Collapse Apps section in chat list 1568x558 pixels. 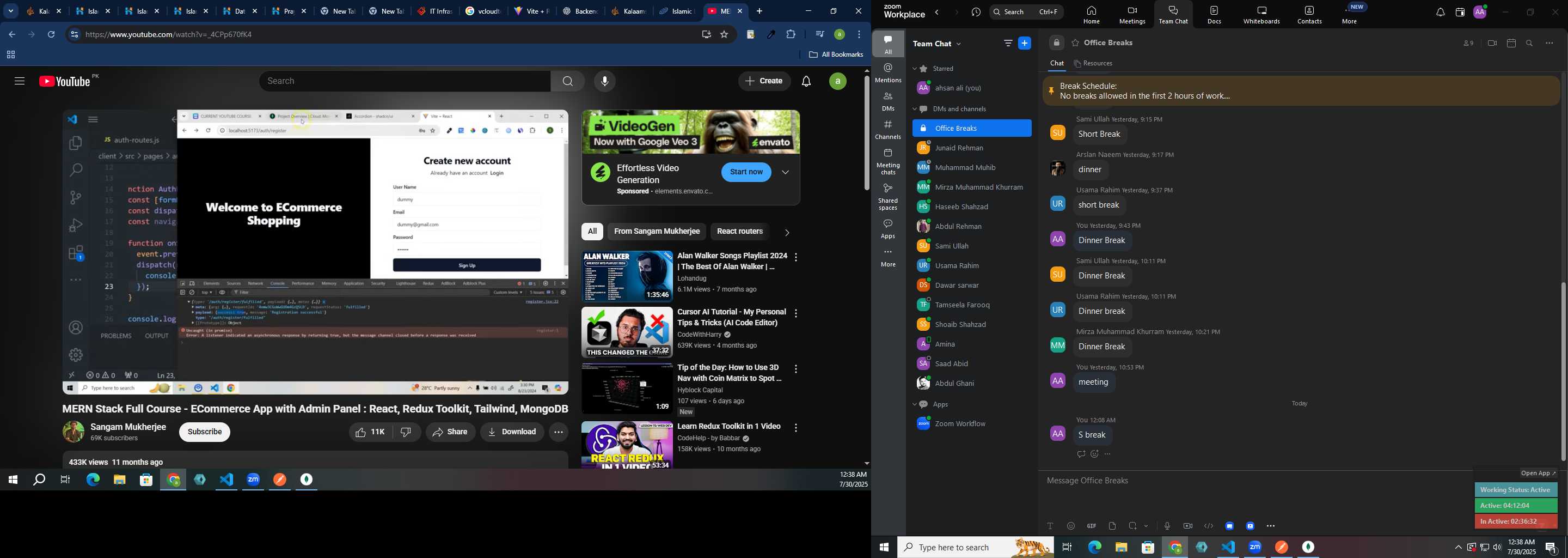(915, 405)
